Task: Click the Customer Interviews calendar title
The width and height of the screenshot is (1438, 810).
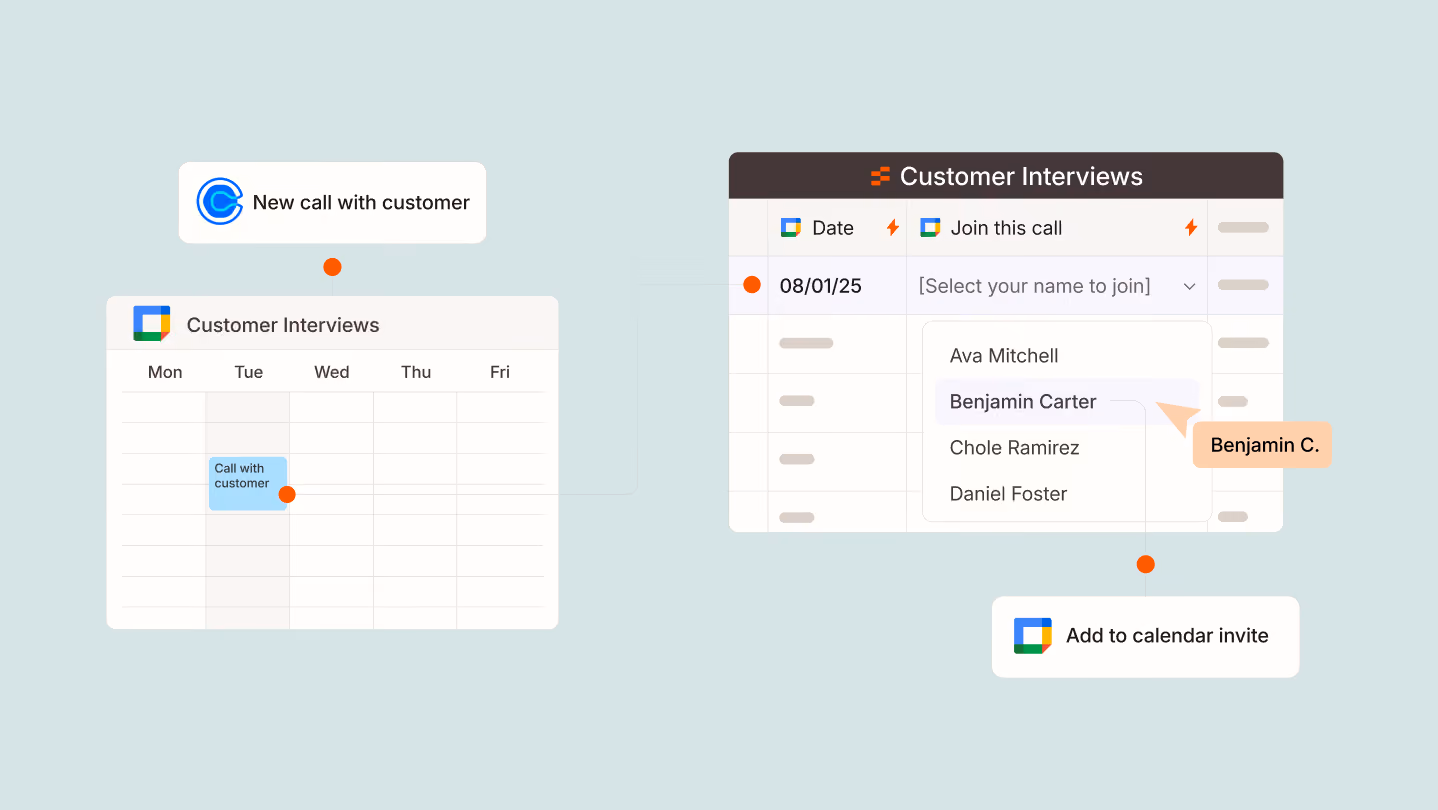Action: point(283,325)
